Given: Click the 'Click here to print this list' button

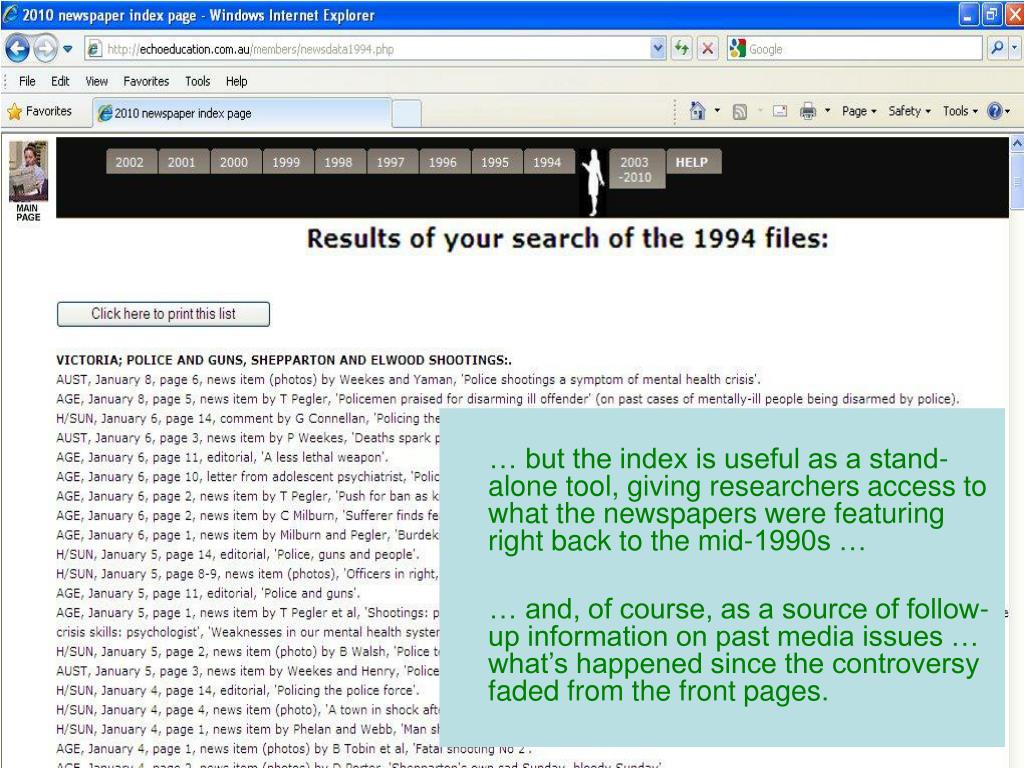Looking at the screenshot, I should pyautogui.click(x=163, y=314).
